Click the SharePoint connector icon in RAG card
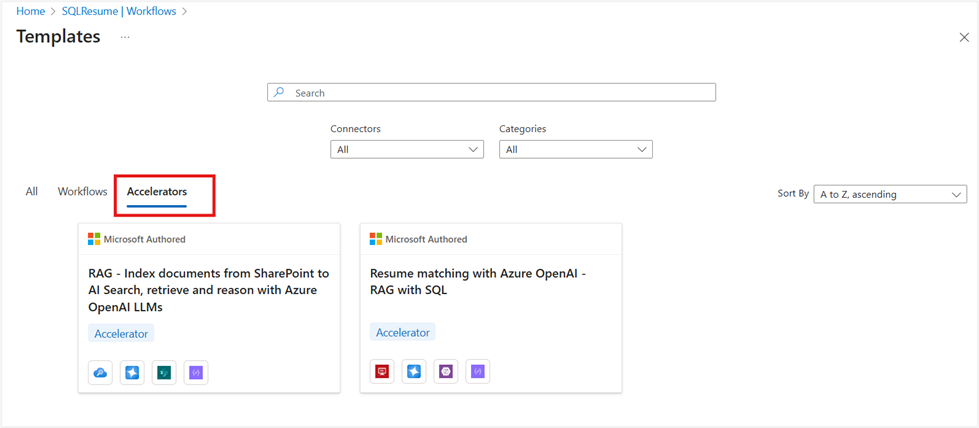Image resolution: width=979 pixels, height=428 pixels. [x=164, y=372]
